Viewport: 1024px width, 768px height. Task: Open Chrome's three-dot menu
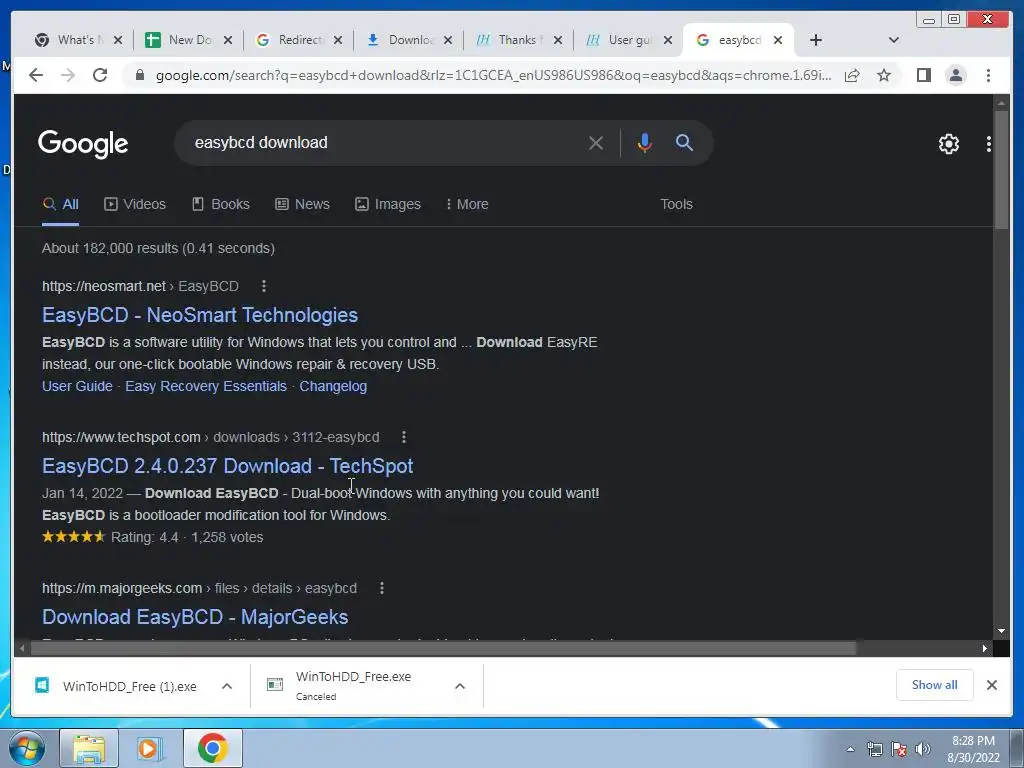click(x=988, y=75)
